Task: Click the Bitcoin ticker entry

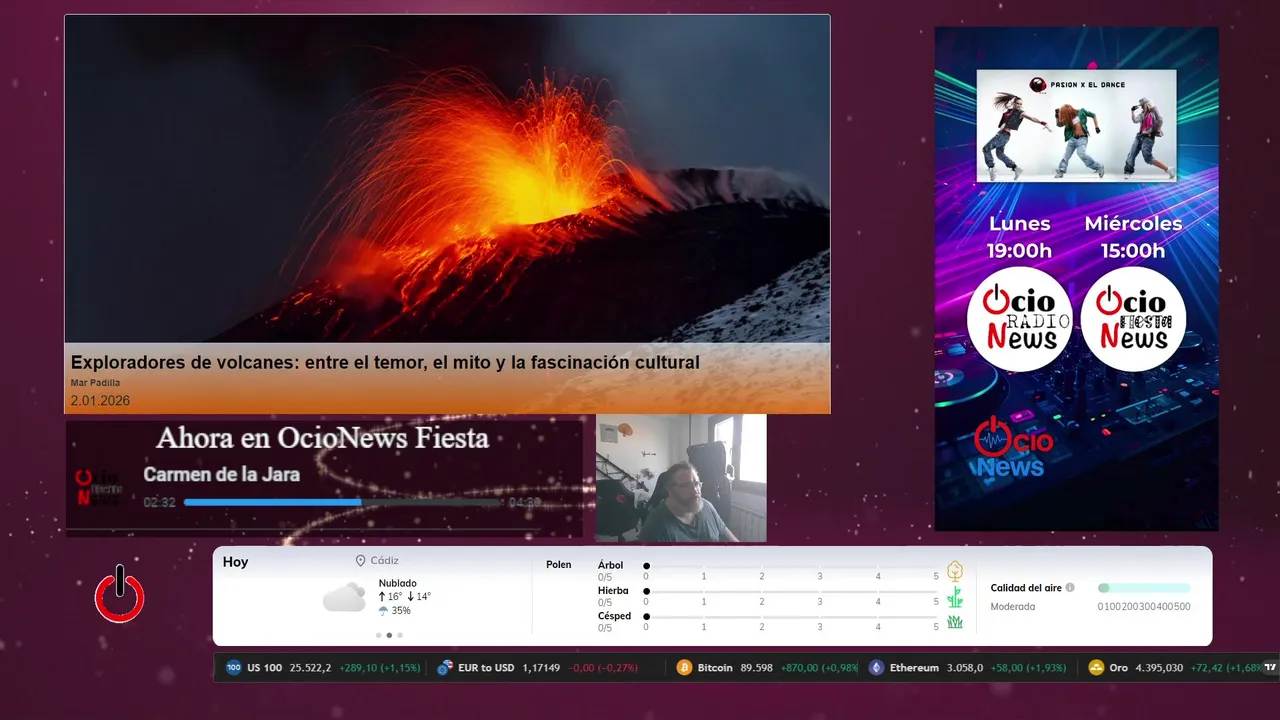Action: pyautogui.click(x=767, y=667)
